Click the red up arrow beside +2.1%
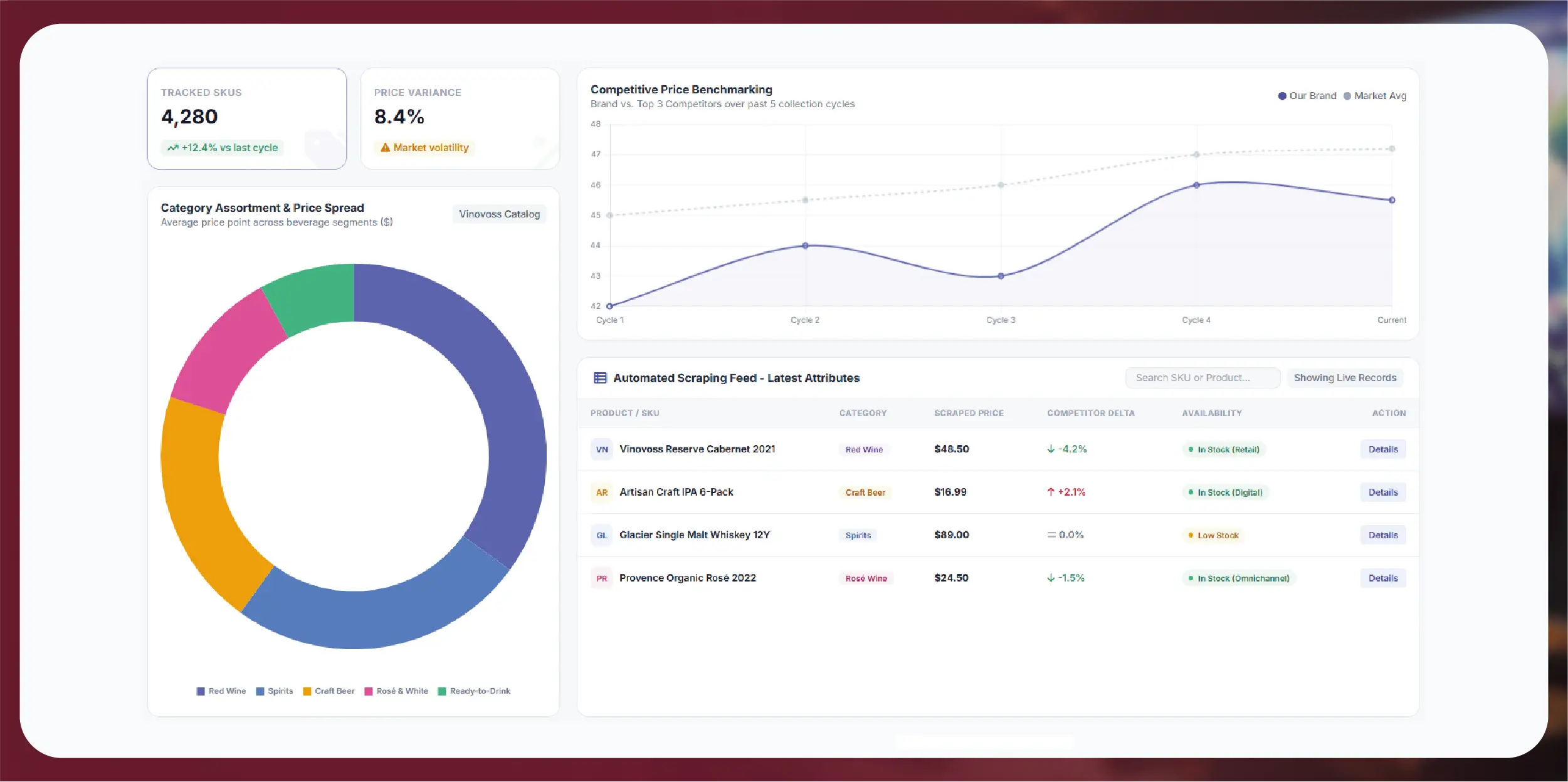1568x782 pixels. (x=1051, y=493)
